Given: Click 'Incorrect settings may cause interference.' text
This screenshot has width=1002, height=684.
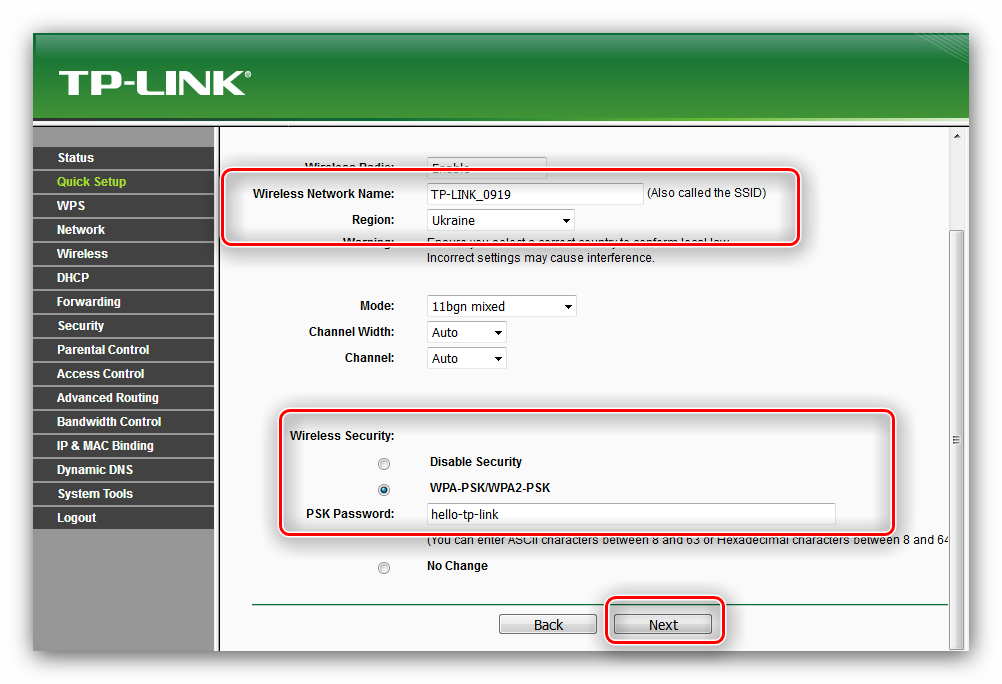Looking at the screenshot, I should [x=541, y=258].
